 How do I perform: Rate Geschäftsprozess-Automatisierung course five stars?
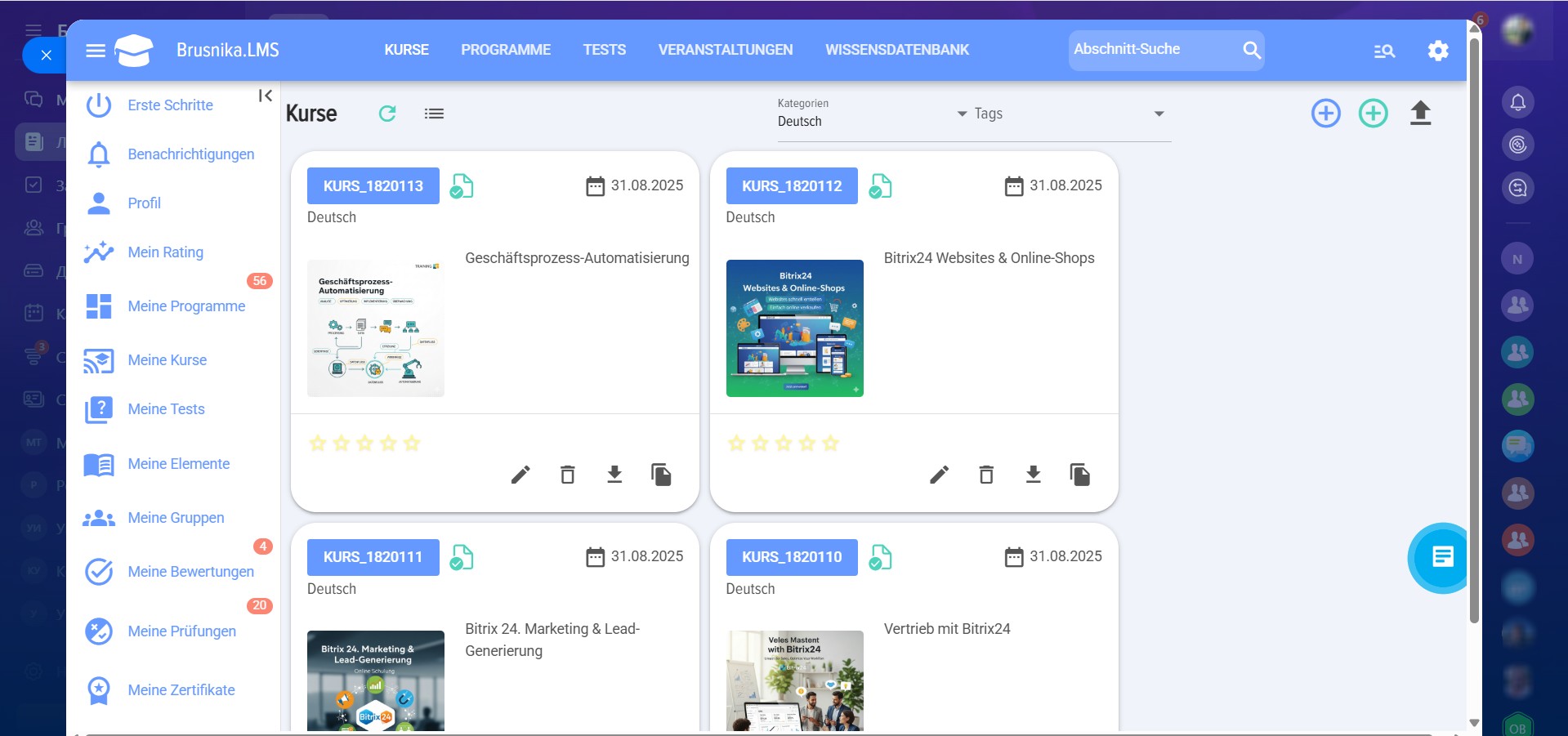[x=412, y=444]
